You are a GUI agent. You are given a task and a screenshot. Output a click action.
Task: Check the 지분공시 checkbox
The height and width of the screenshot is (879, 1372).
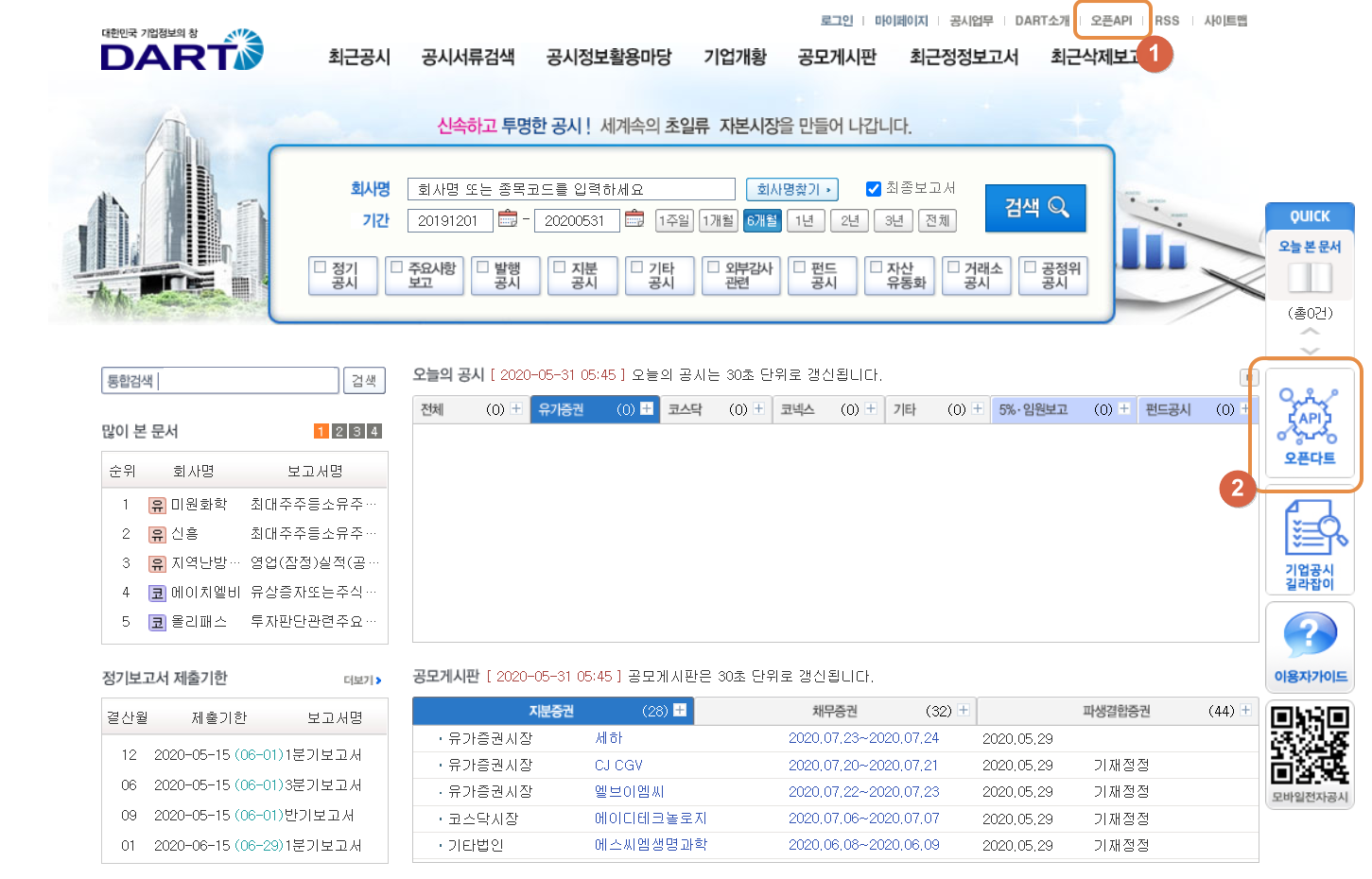click(560, 267)
